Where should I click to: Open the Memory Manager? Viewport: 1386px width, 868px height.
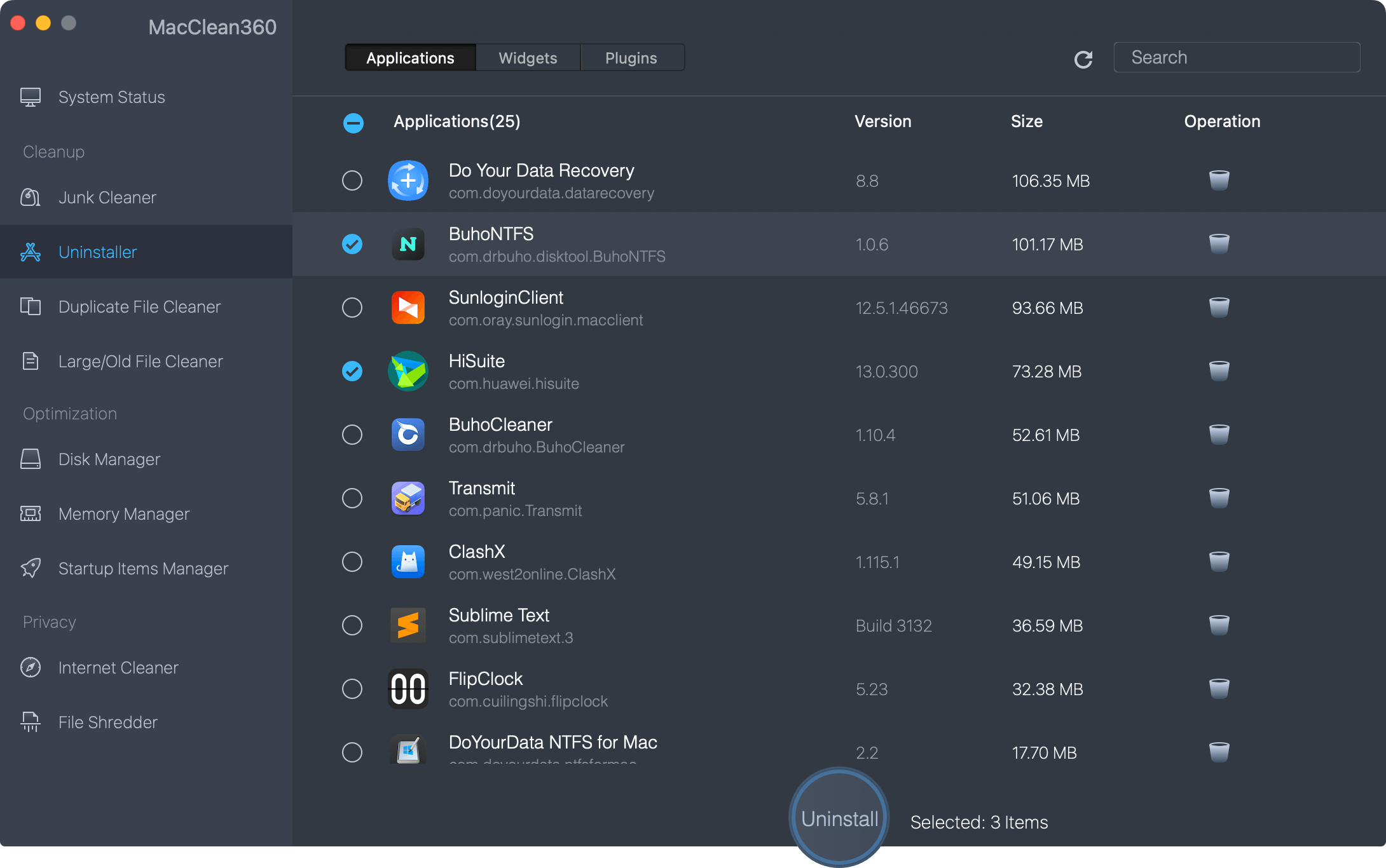tap(124, 513)
